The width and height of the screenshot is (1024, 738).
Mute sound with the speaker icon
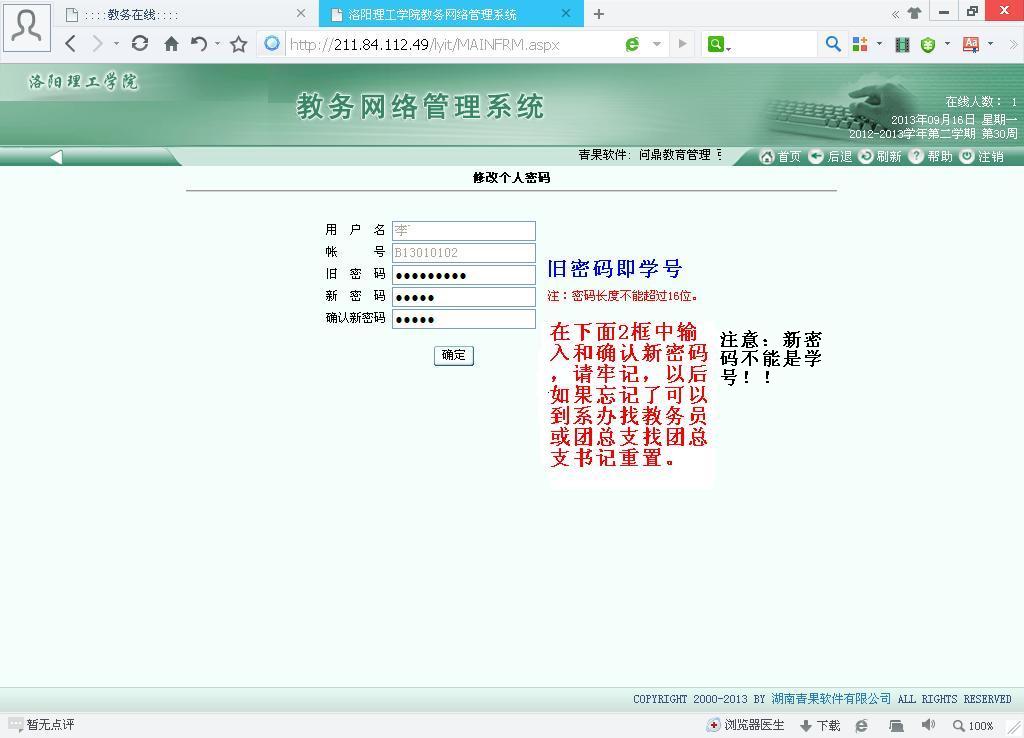coord(928,725)
